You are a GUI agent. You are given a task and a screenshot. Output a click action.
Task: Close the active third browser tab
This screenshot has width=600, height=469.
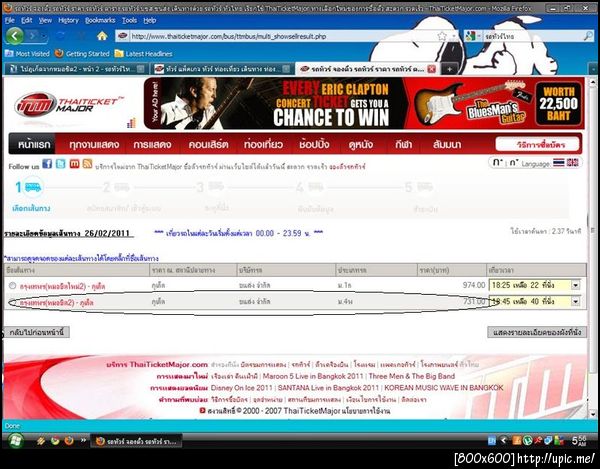click(x=431, y=69)
